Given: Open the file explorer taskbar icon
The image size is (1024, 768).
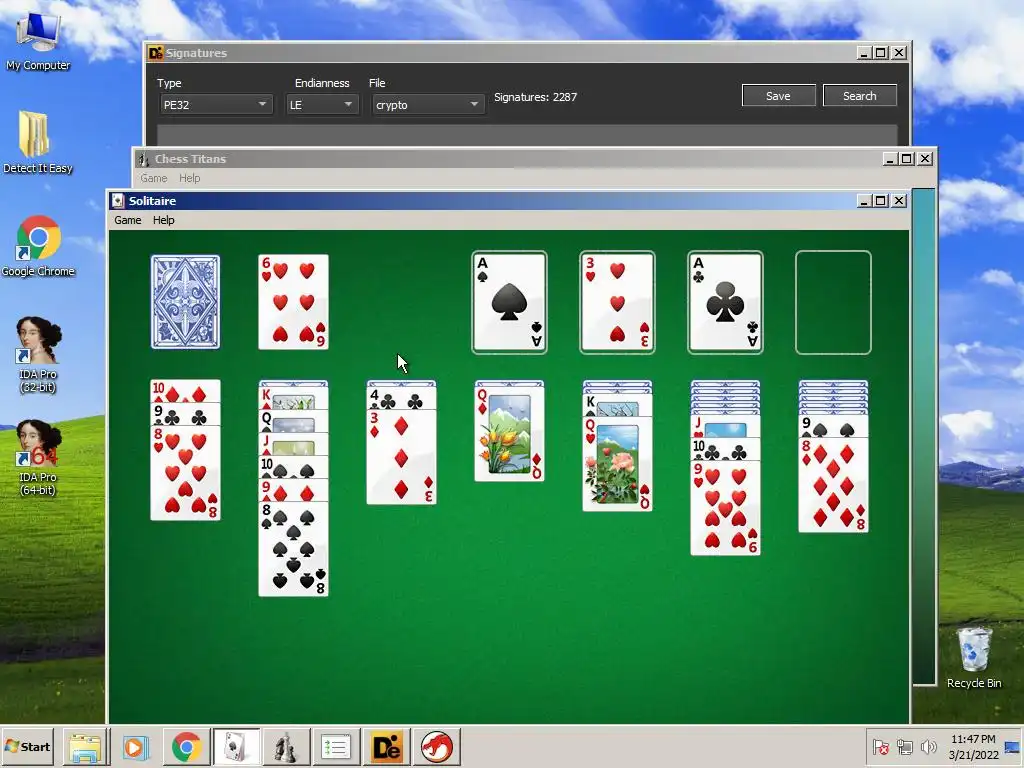Looking at the screenshot, I should pos(86,747).
